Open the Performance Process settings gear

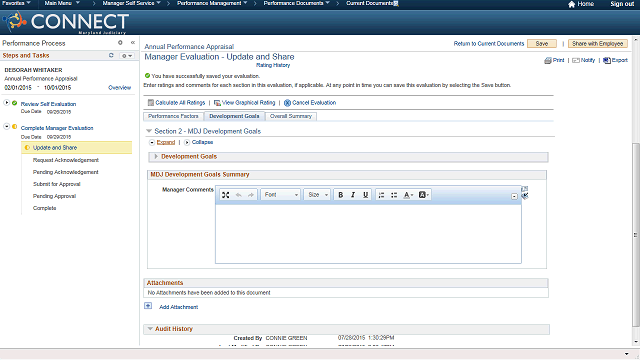coord(120,42)
